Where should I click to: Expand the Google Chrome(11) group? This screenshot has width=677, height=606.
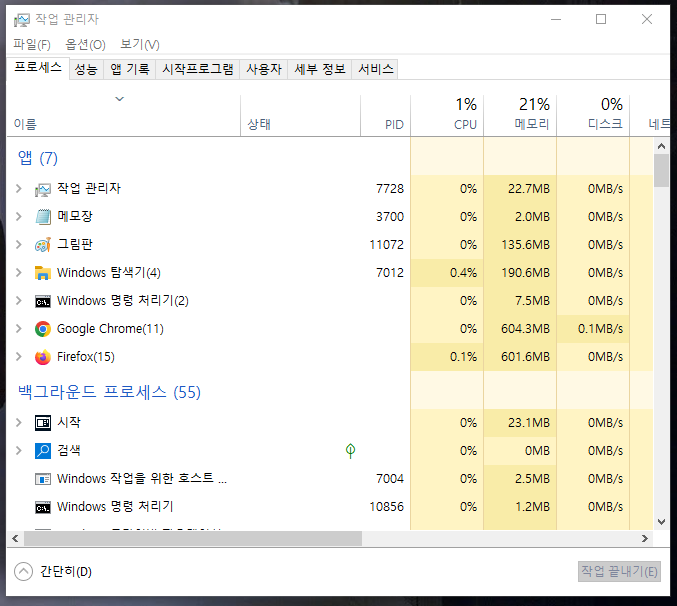19,329
